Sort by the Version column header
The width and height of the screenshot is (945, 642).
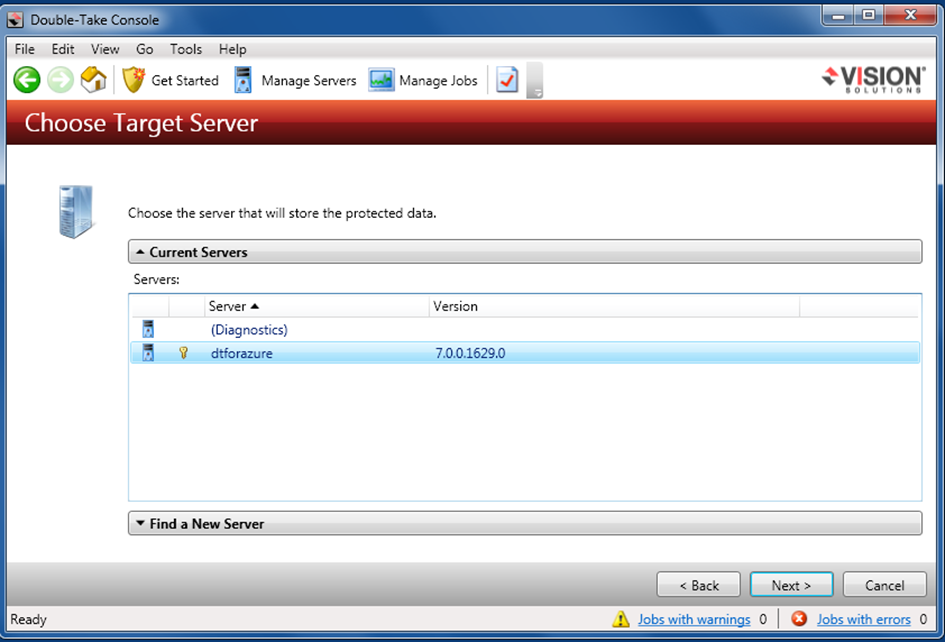(614, 306)
